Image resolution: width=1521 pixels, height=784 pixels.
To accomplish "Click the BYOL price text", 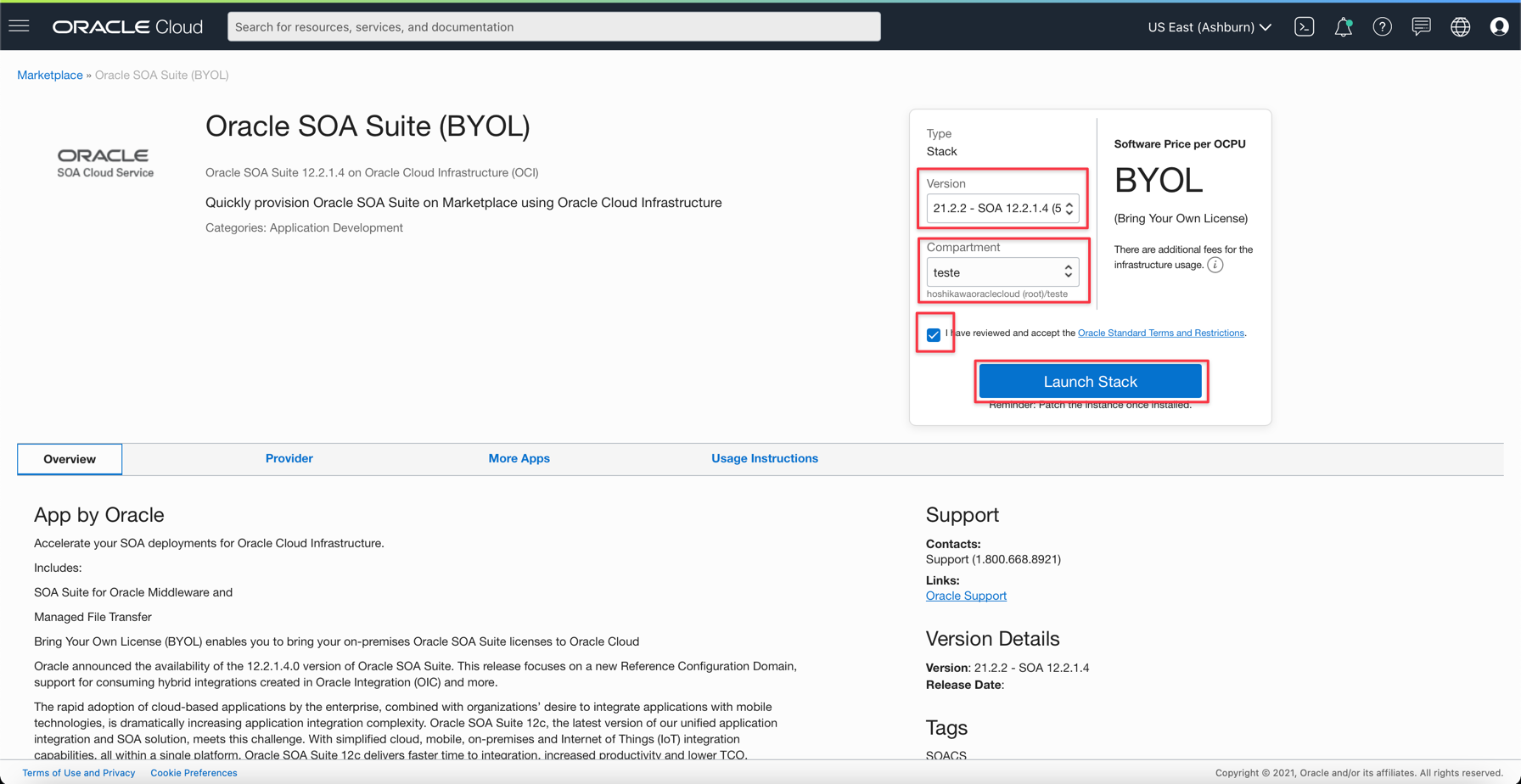I will (1159, 180).
